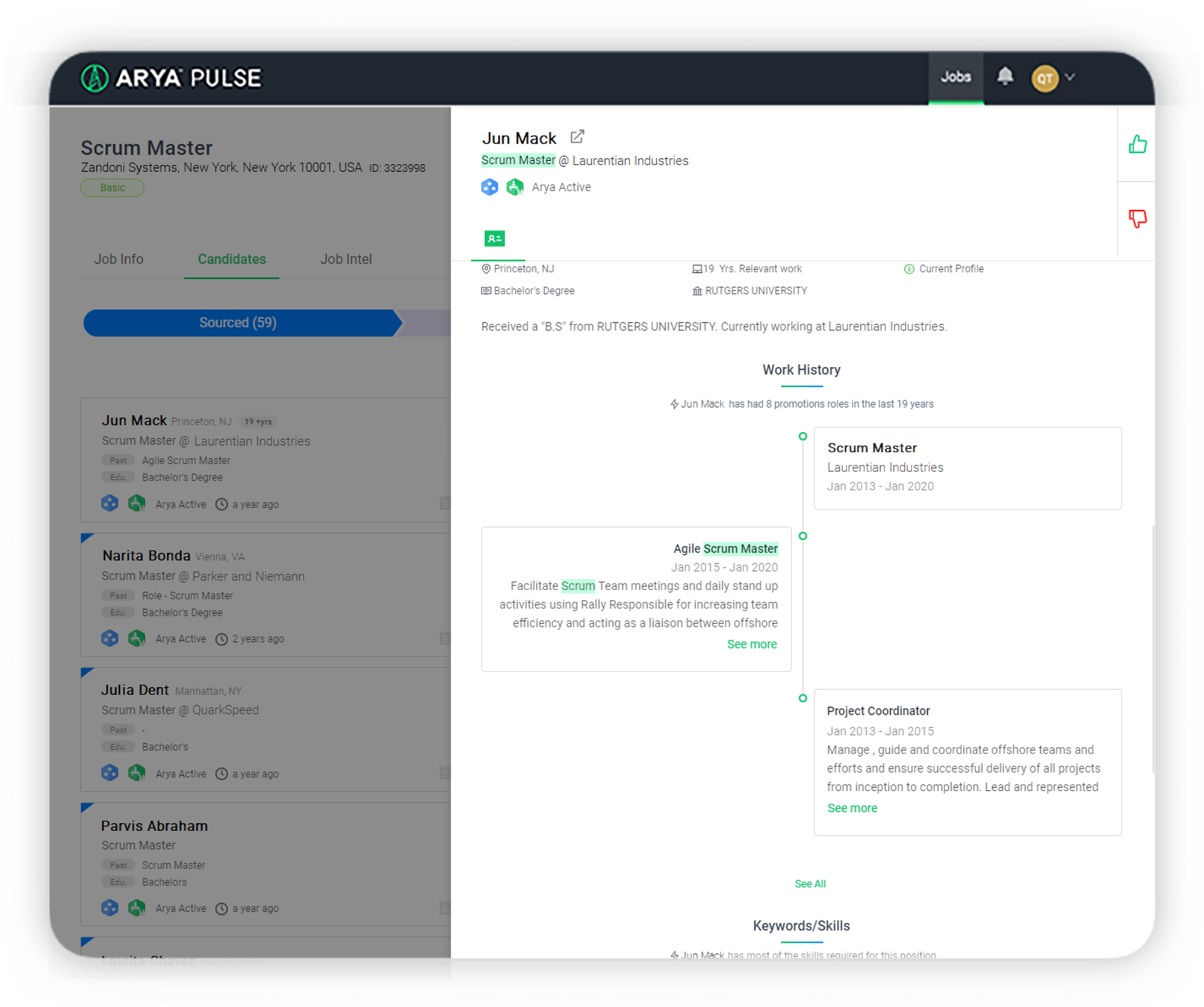The image size is (1204, 1007).
Task: Switch to the Job Intel tab
Action: (x=346, y=260)
